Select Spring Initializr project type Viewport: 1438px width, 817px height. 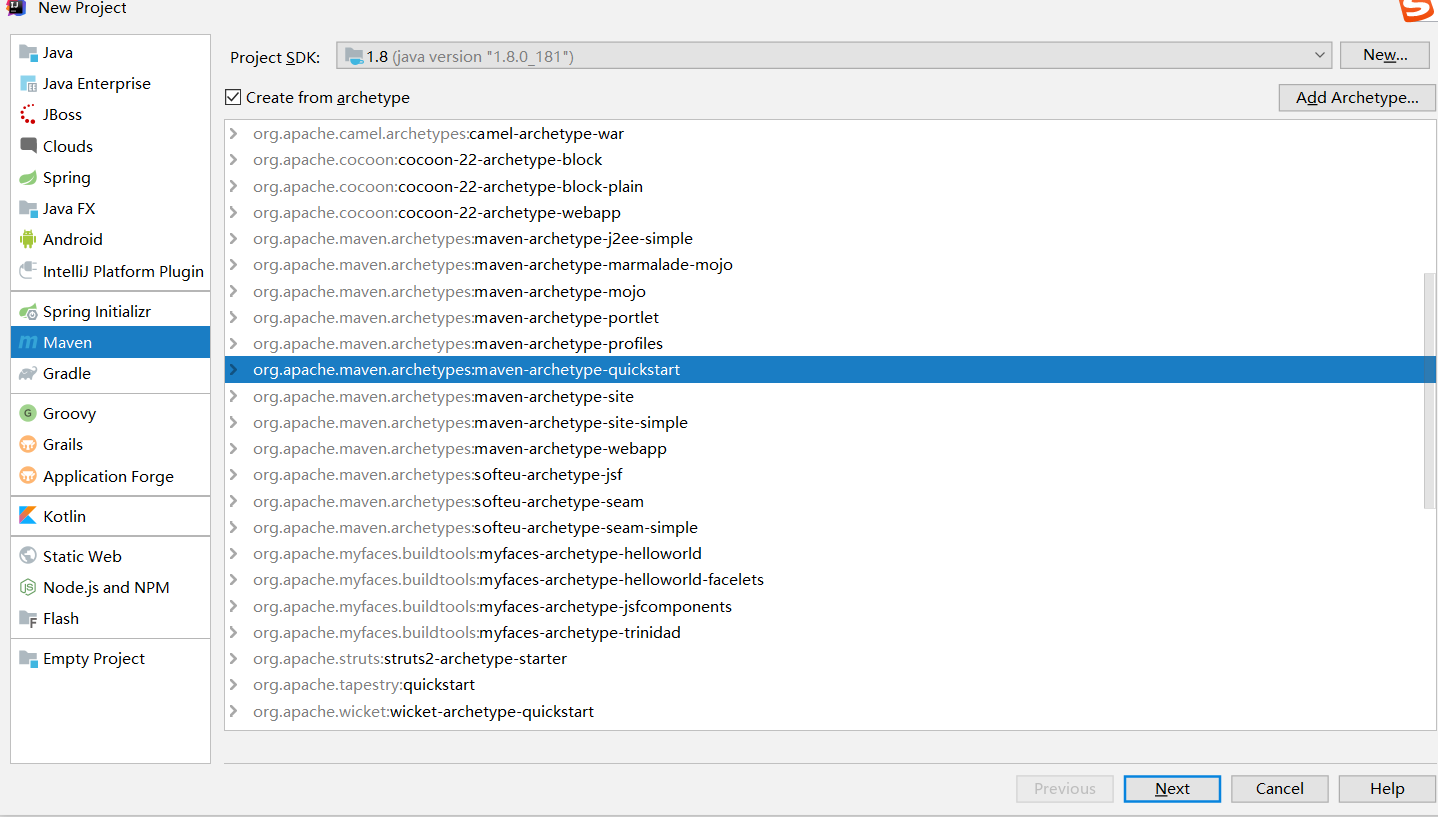[x=110, y=312]
